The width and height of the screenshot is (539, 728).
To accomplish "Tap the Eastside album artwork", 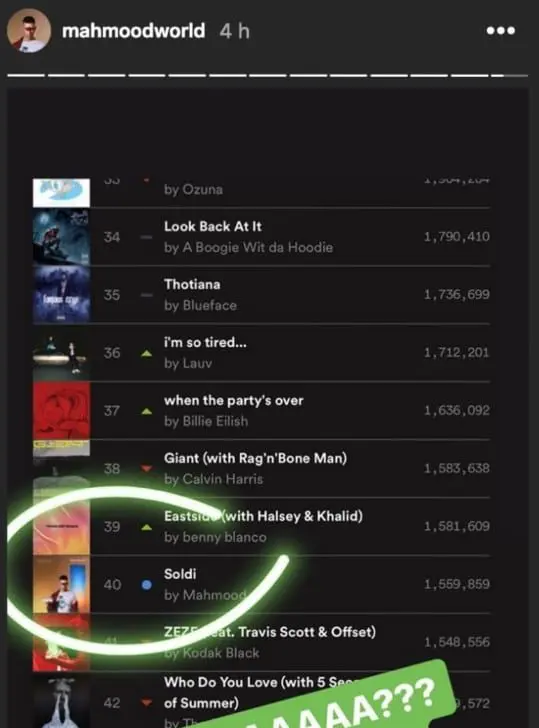I will pyautogui.click(x=61, y=526).
